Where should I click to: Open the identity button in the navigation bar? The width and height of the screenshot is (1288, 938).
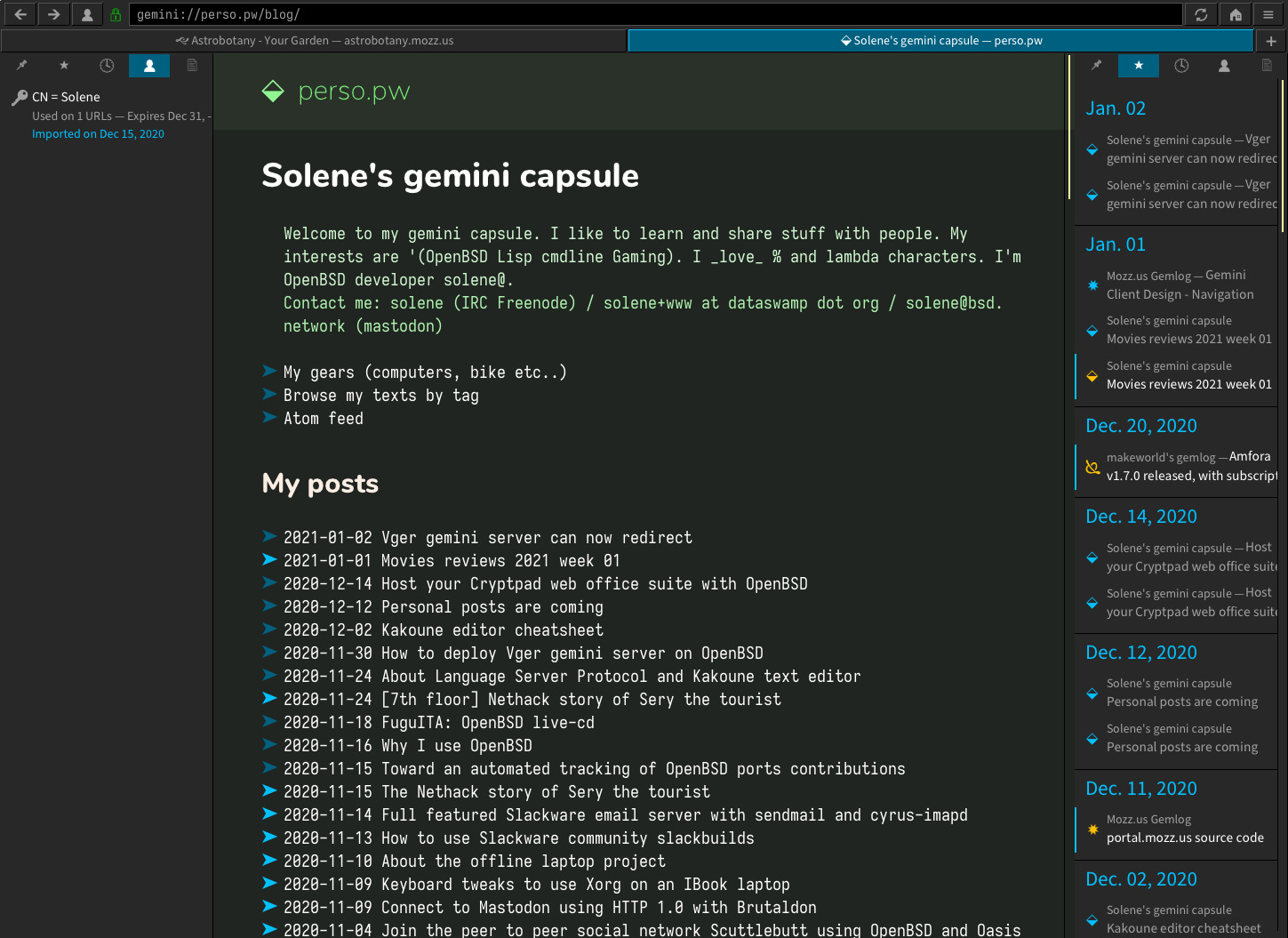87,14
